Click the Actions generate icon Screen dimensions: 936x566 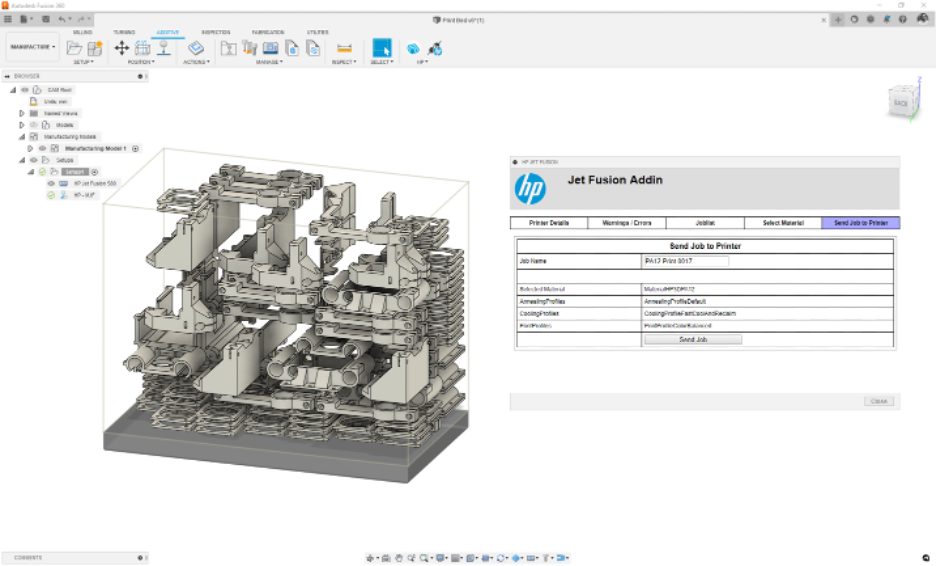(x=196, y=47)
